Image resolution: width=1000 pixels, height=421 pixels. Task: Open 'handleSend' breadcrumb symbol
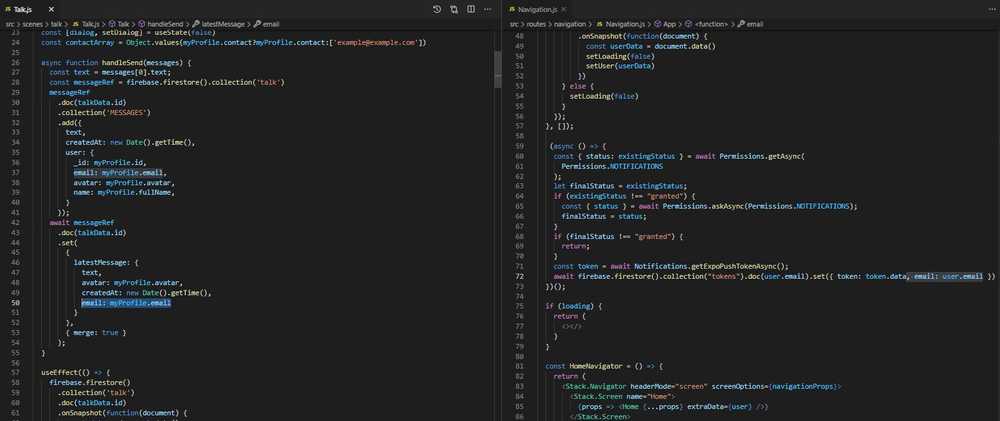pyautogui.click(x=160, y=24)
